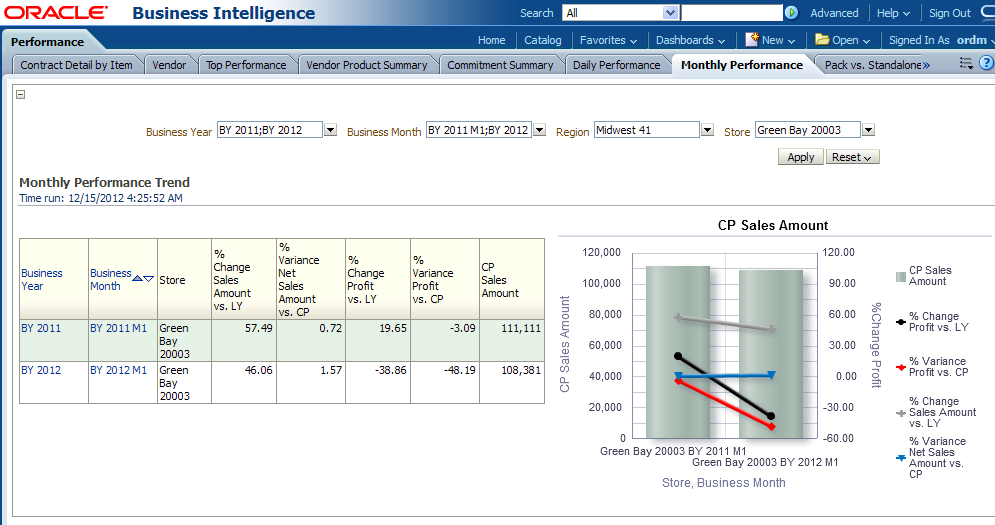Viewport: 995px width, 525px height.
Task: Expand the search scope All dropdown
Action: tap(670, 13)
